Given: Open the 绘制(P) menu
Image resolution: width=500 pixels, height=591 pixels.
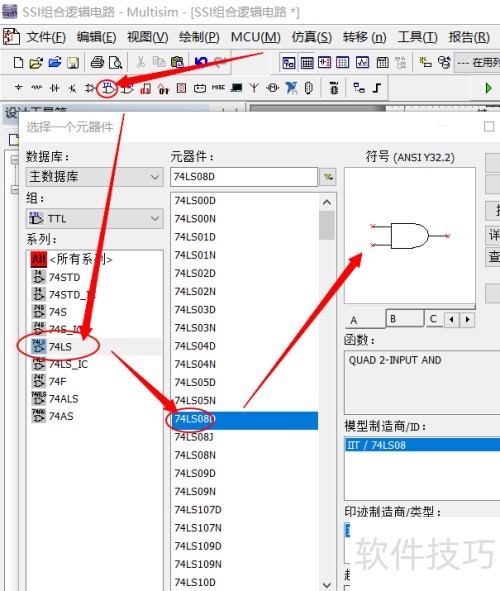Looking at the screenshot, I should tap(199, 37).
